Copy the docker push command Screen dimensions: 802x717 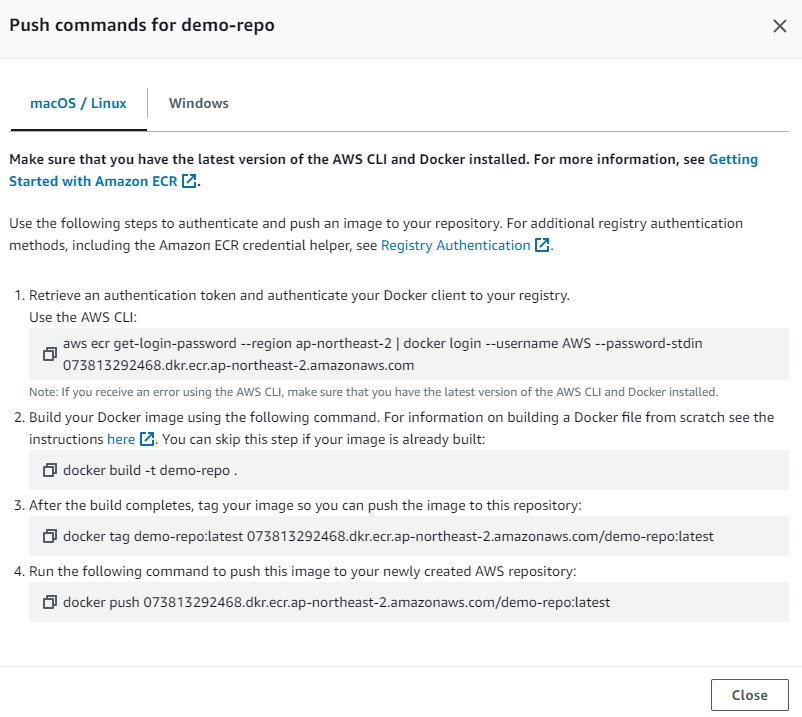[49, 602]
